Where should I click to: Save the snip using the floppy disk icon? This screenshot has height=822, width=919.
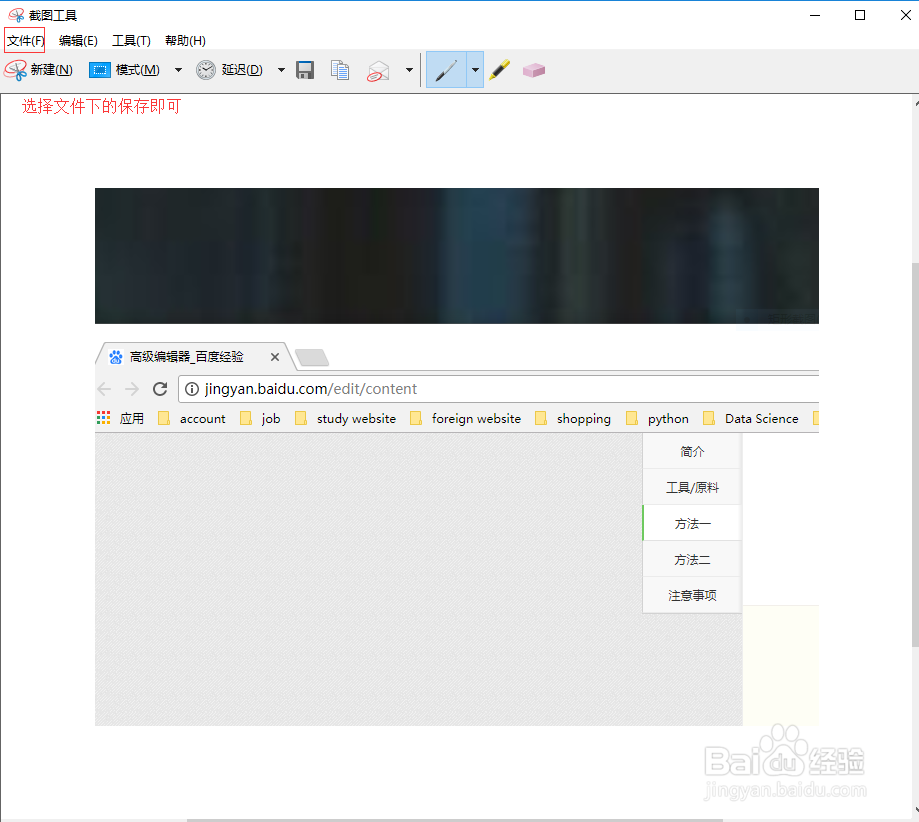305,69
